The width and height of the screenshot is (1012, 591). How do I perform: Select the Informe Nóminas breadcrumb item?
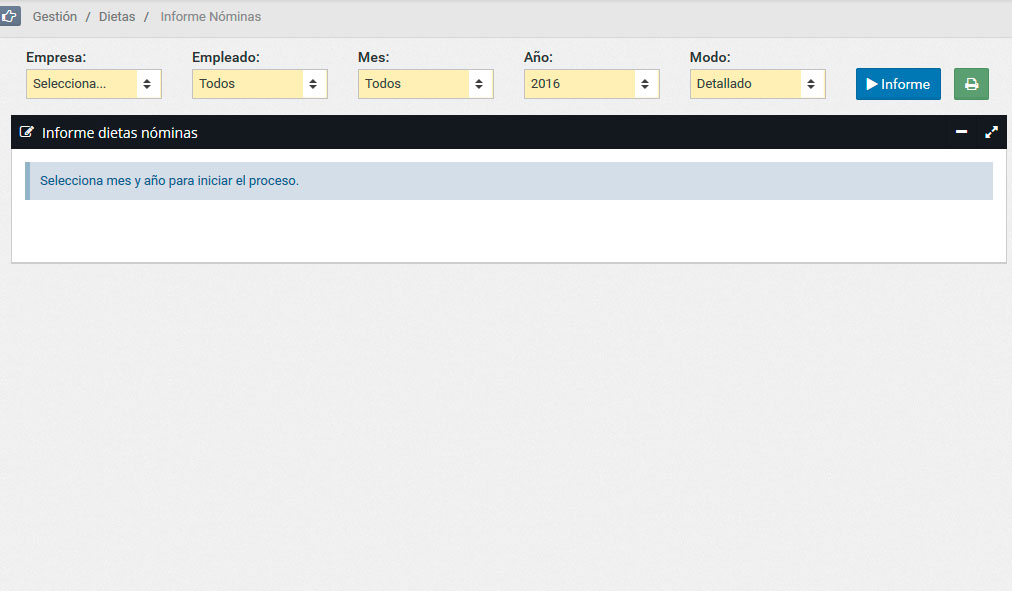click(210, 17)
